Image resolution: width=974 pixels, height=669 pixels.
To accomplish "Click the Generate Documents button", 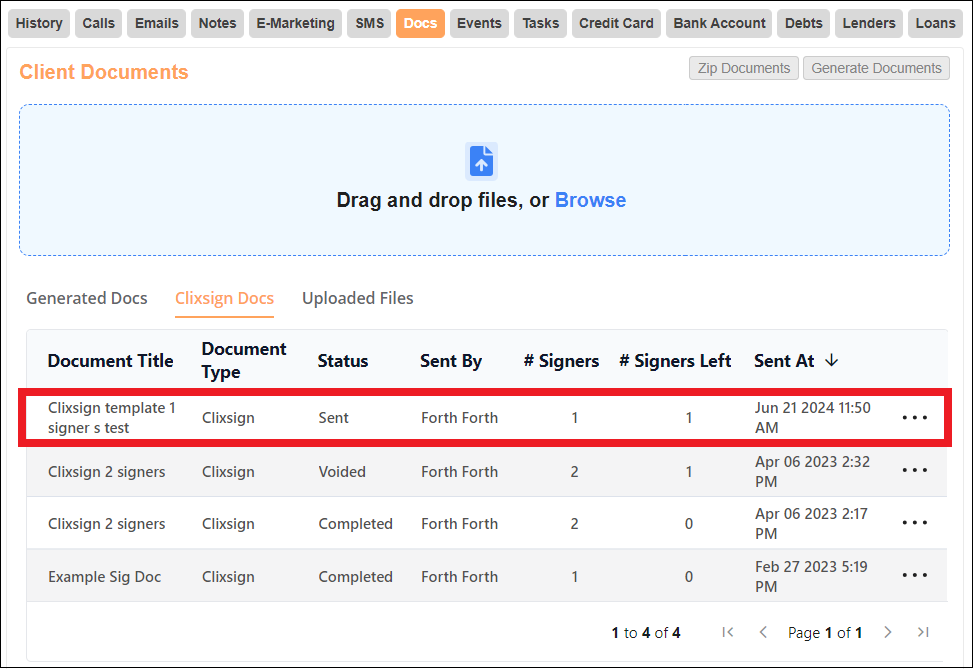I will pyautogui.click(x=876, y=68).
